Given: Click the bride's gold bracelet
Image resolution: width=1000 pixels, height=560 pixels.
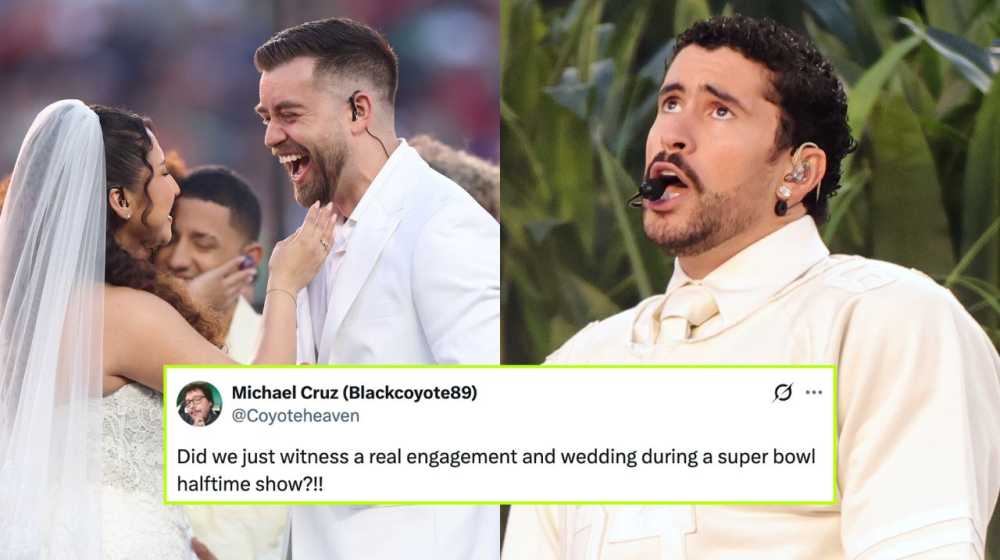Looking at the screenshot, I should coord(281,291).
